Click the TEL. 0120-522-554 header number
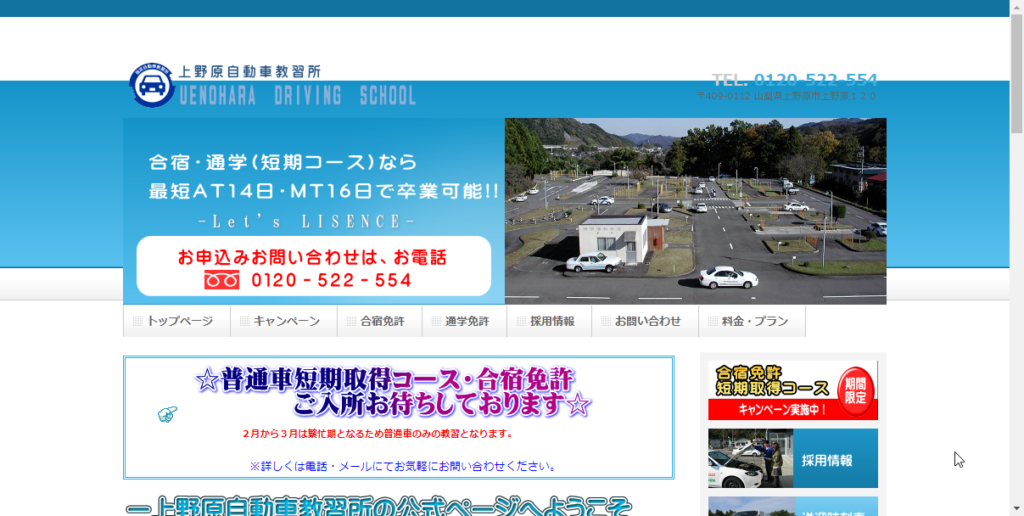 (x=794, y=80)
